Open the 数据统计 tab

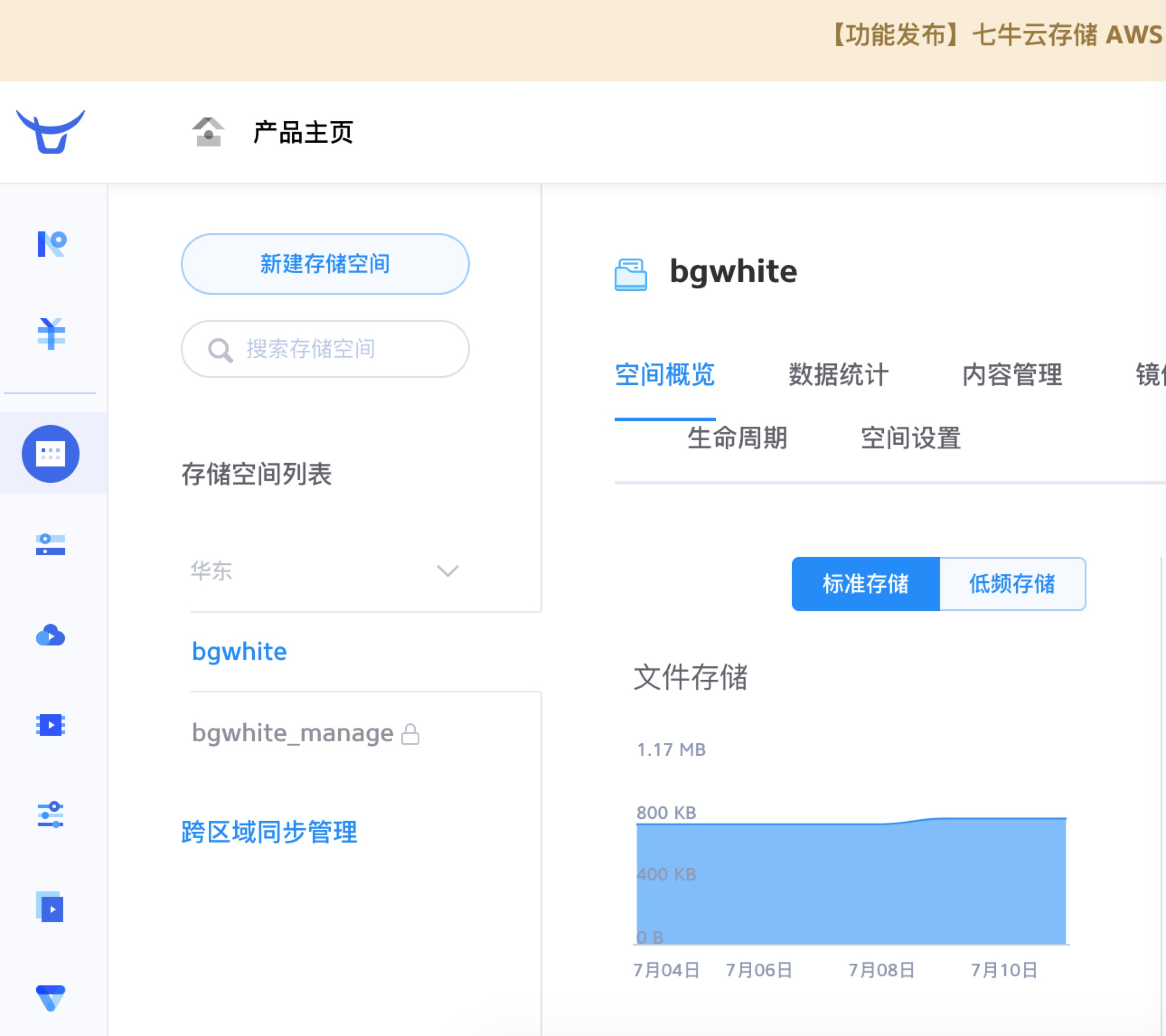[838, 375]
